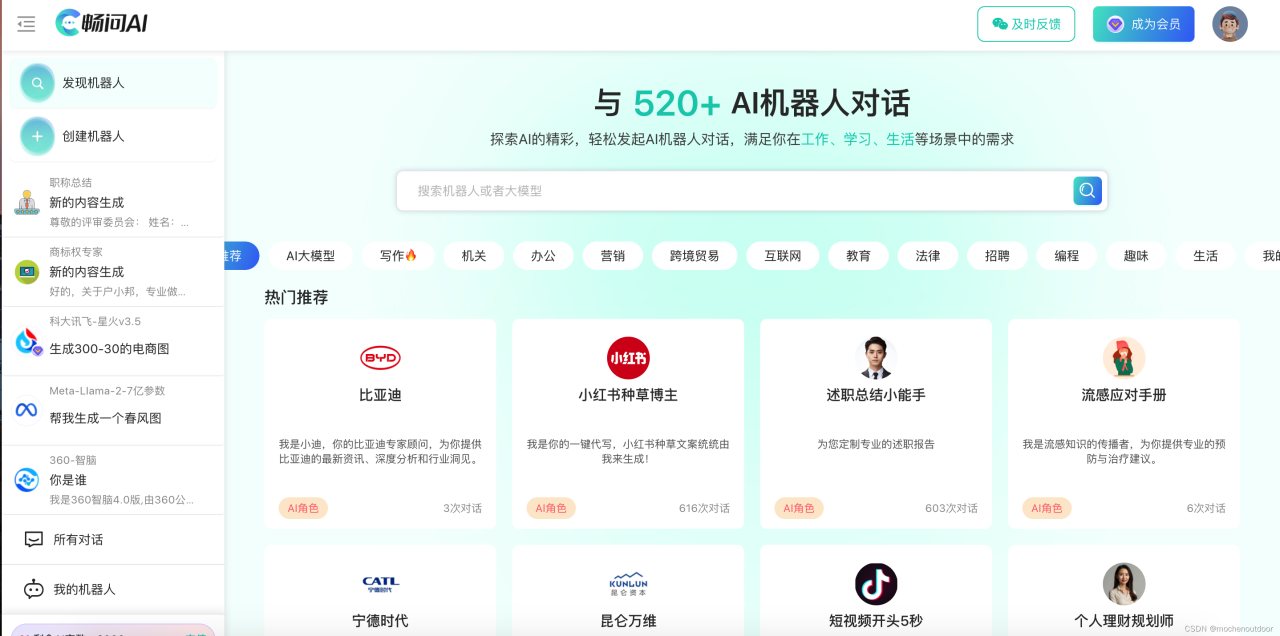The image size is (1280, 636).
Task: Click the KUNLUN 昆仑资本 logo
Action: tap(628, 584)
